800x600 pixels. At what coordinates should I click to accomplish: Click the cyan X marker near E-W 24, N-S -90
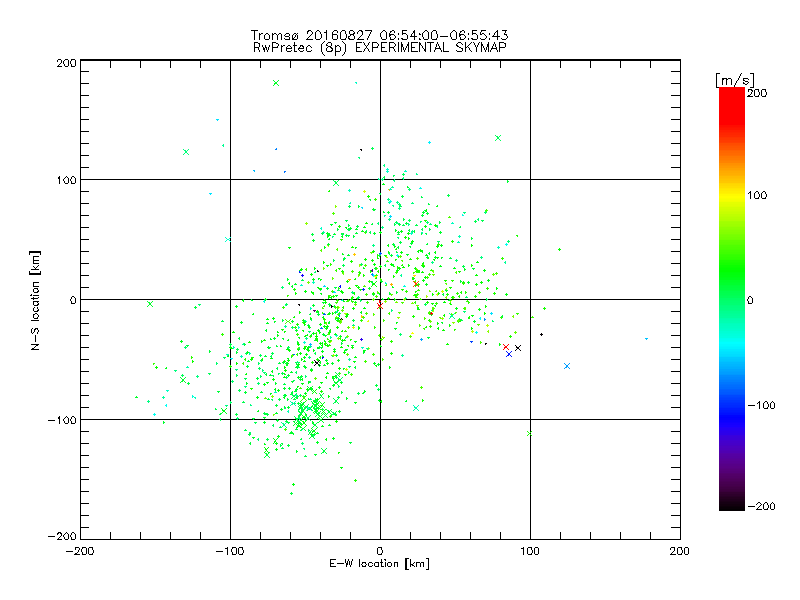[x=416, y=408]
